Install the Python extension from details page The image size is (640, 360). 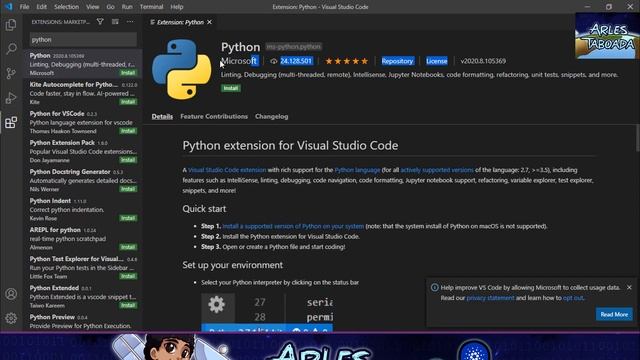pos(231,88)
